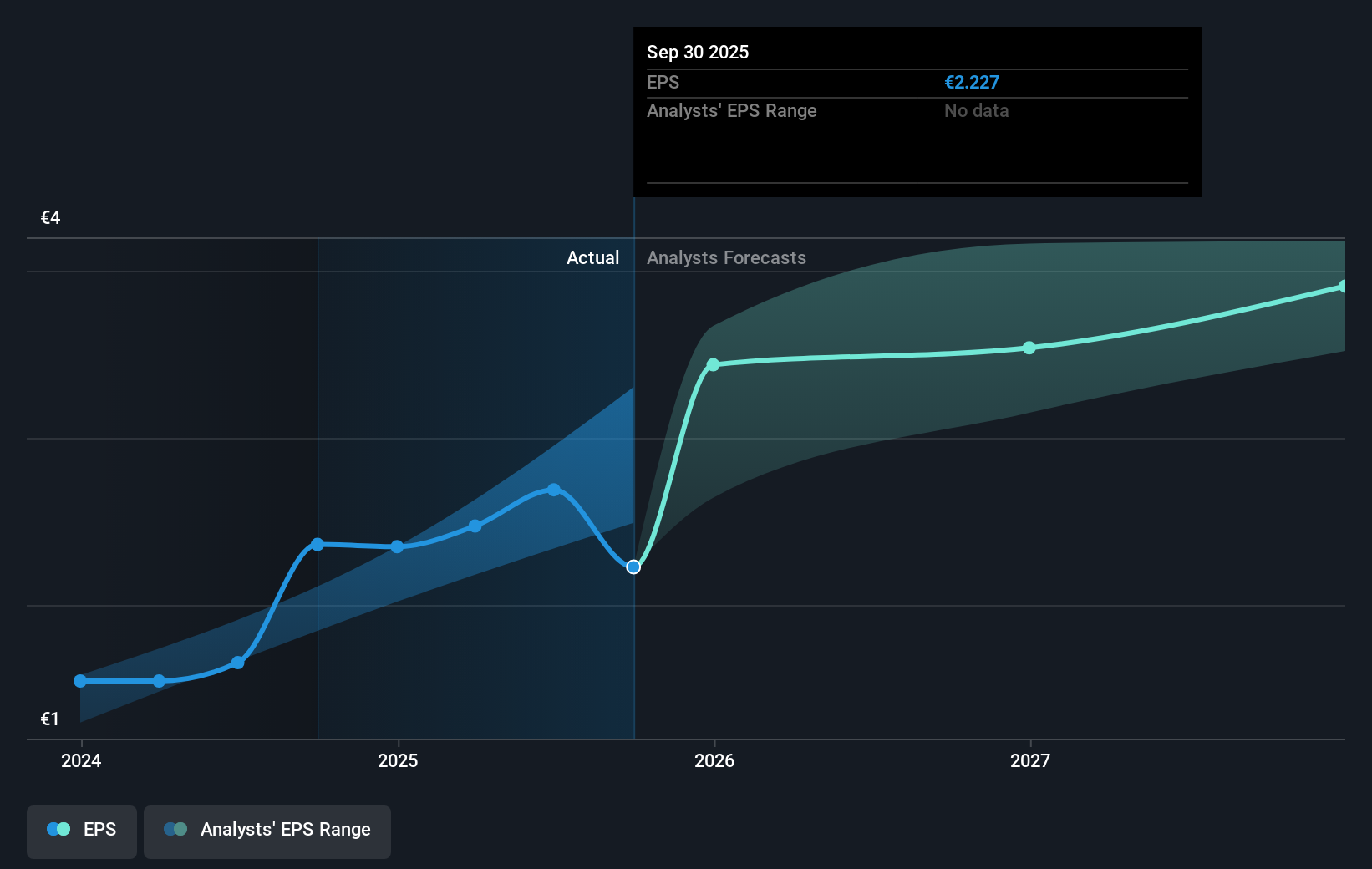The width and height of the screenshot is (1372, 869).
Task: Click the Sep 30 2025 tooltip header
Action: [x=698, y=52]
